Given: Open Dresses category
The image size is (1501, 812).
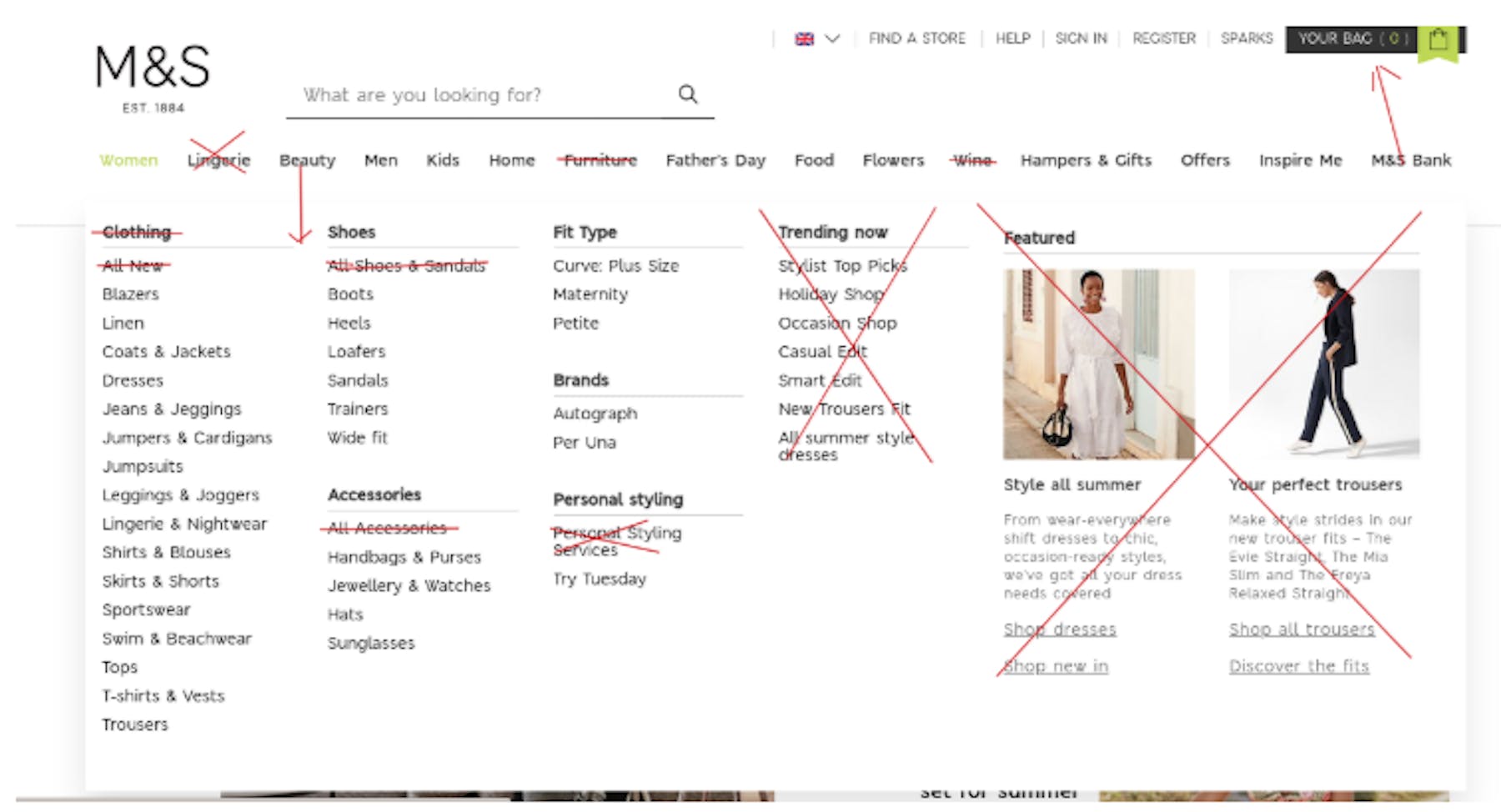Looking at the screenshot, I should (x=133, y=381).
